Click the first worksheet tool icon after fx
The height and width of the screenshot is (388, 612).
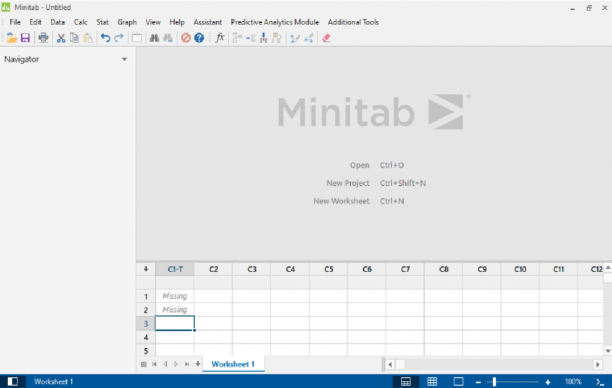pyautogui.click(x=237, y=38)
